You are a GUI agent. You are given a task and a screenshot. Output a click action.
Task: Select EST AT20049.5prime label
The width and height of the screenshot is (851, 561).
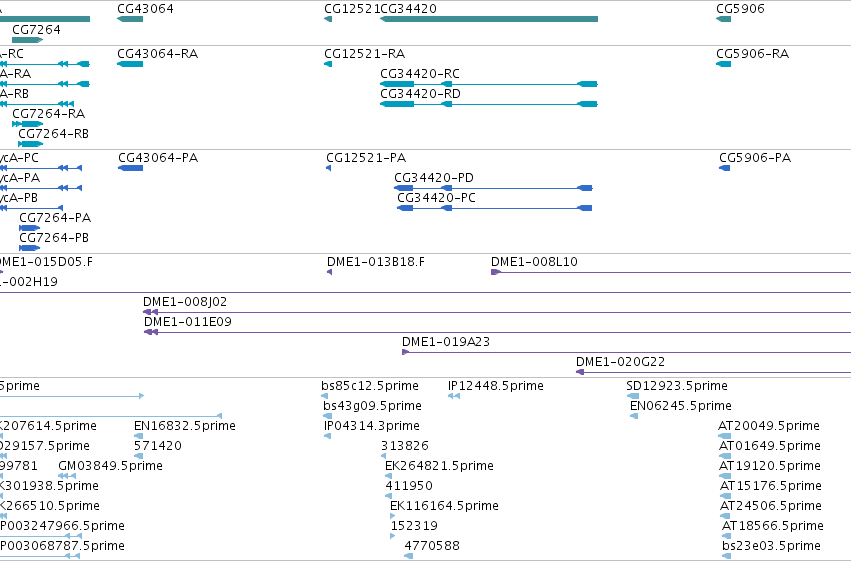pos(769,426)
